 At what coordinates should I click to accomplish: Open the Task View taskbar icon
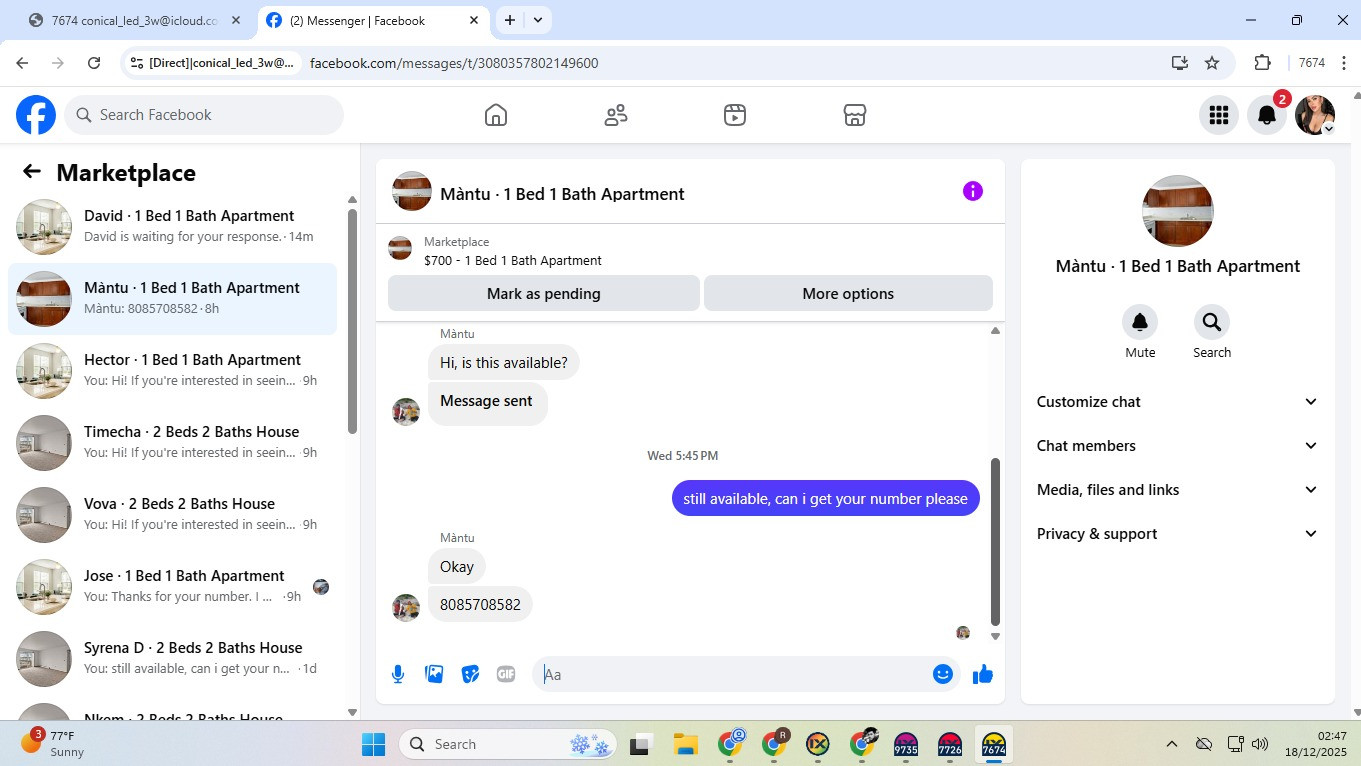639,744
